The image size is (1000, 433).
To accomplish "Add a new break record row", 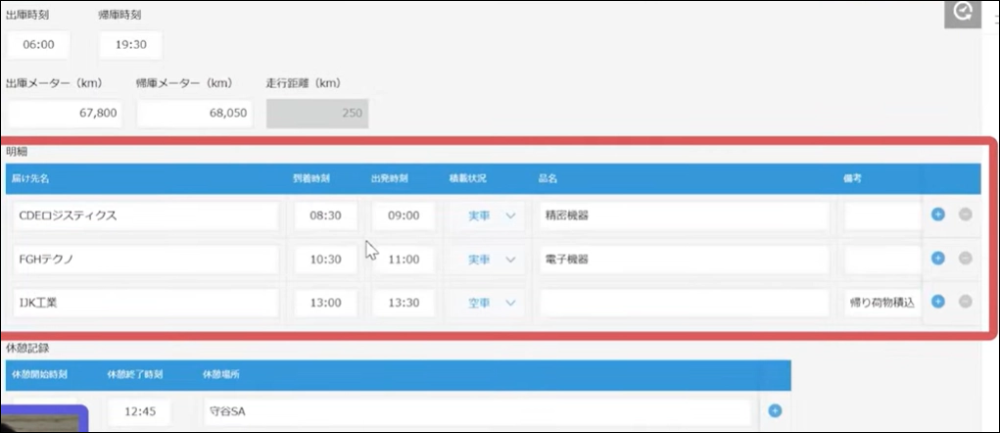I will (774, 410).
